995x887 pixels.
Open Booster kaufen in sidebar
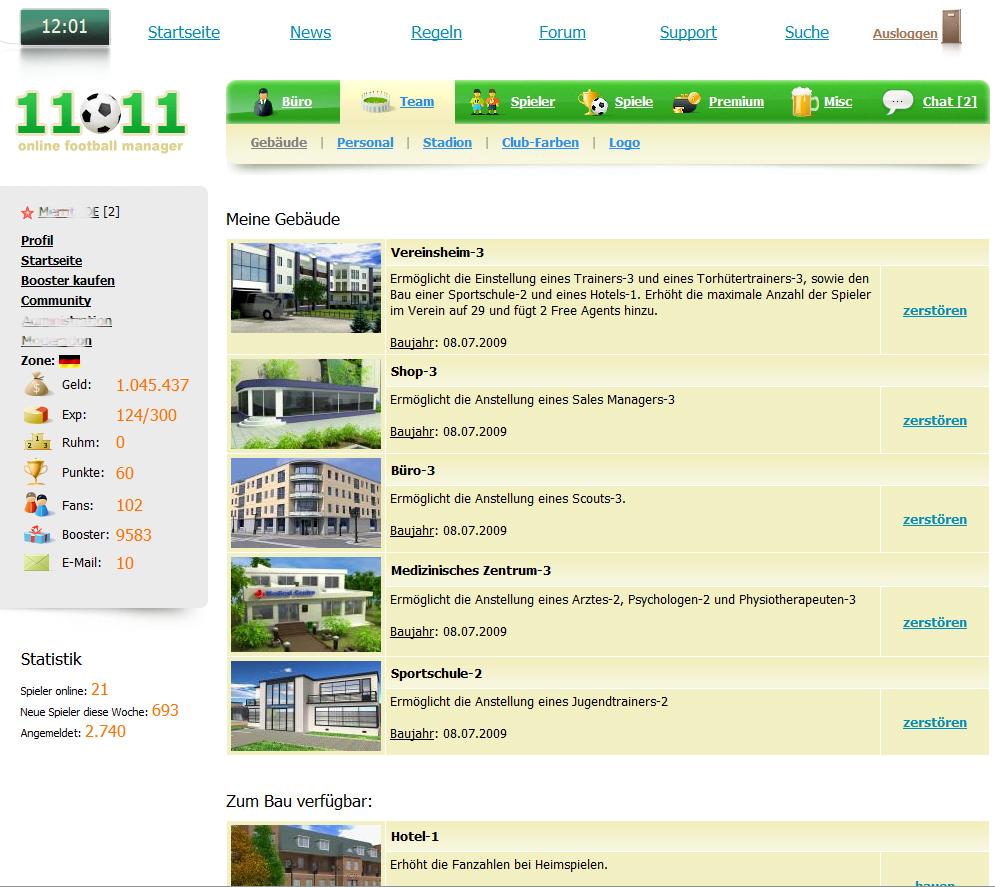pos(68,280)
